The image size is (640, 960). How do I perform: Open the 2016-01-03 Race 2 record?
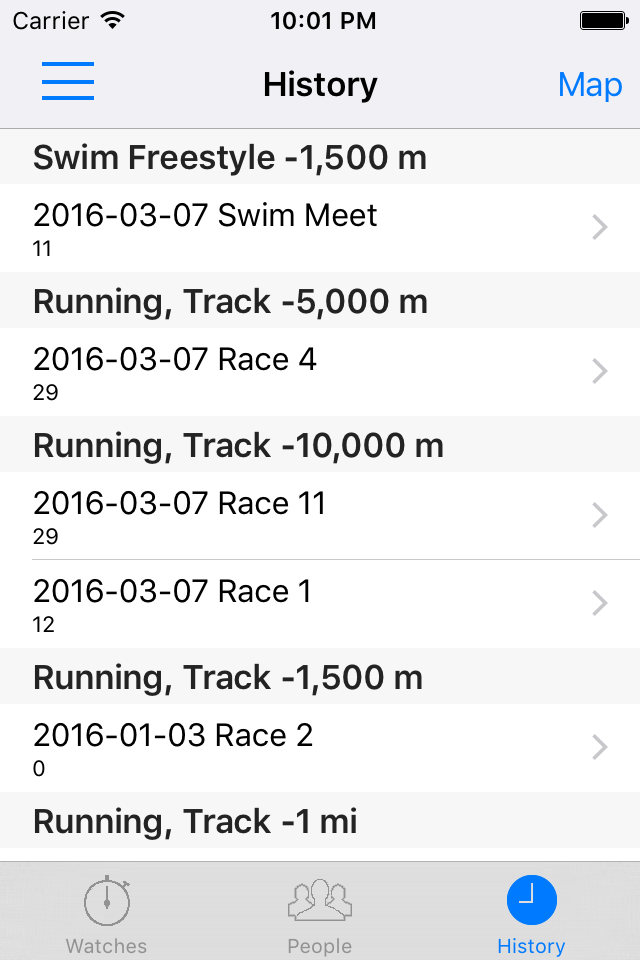(320, 748)
